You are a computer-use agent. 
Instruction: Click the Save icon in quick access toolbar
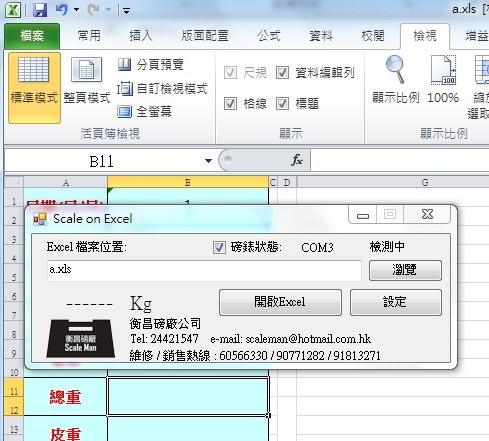[40, 10]
